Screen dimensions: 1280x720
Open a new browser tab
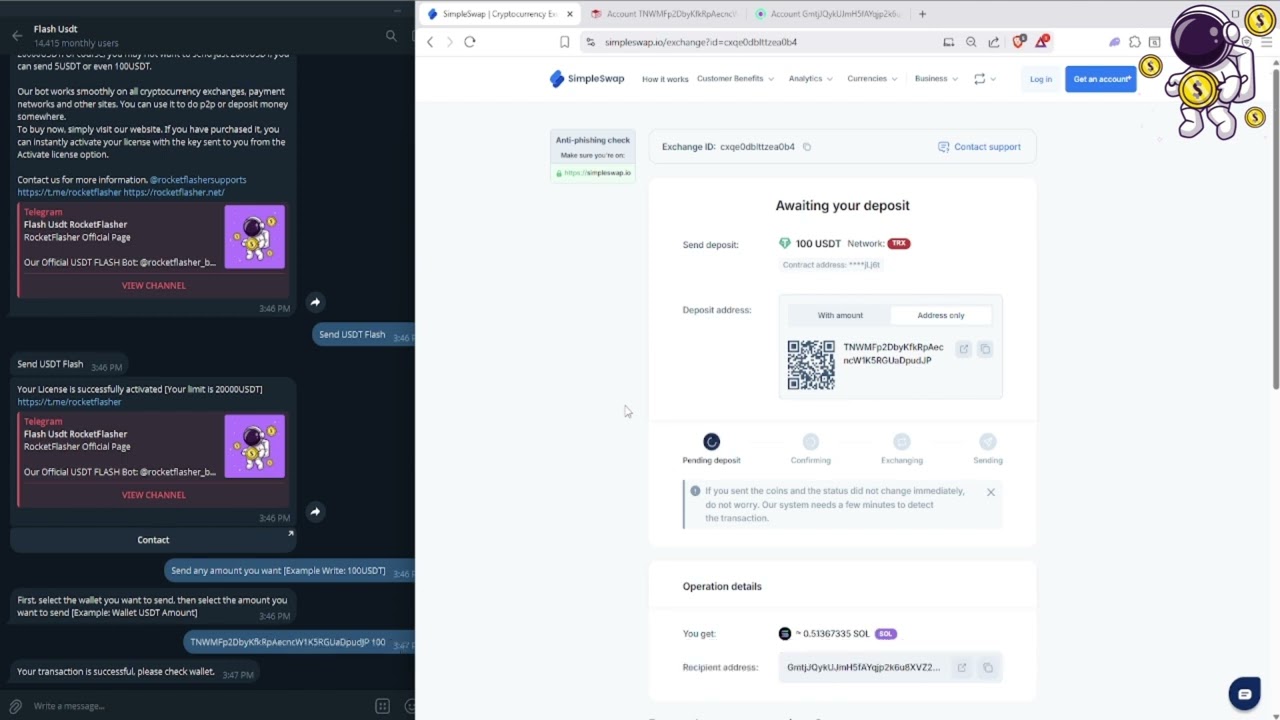click(x=922, y=14)
